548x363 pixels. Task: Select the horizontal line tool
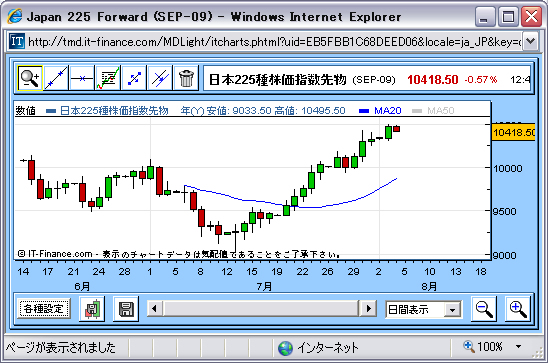[x=82, y=78]
